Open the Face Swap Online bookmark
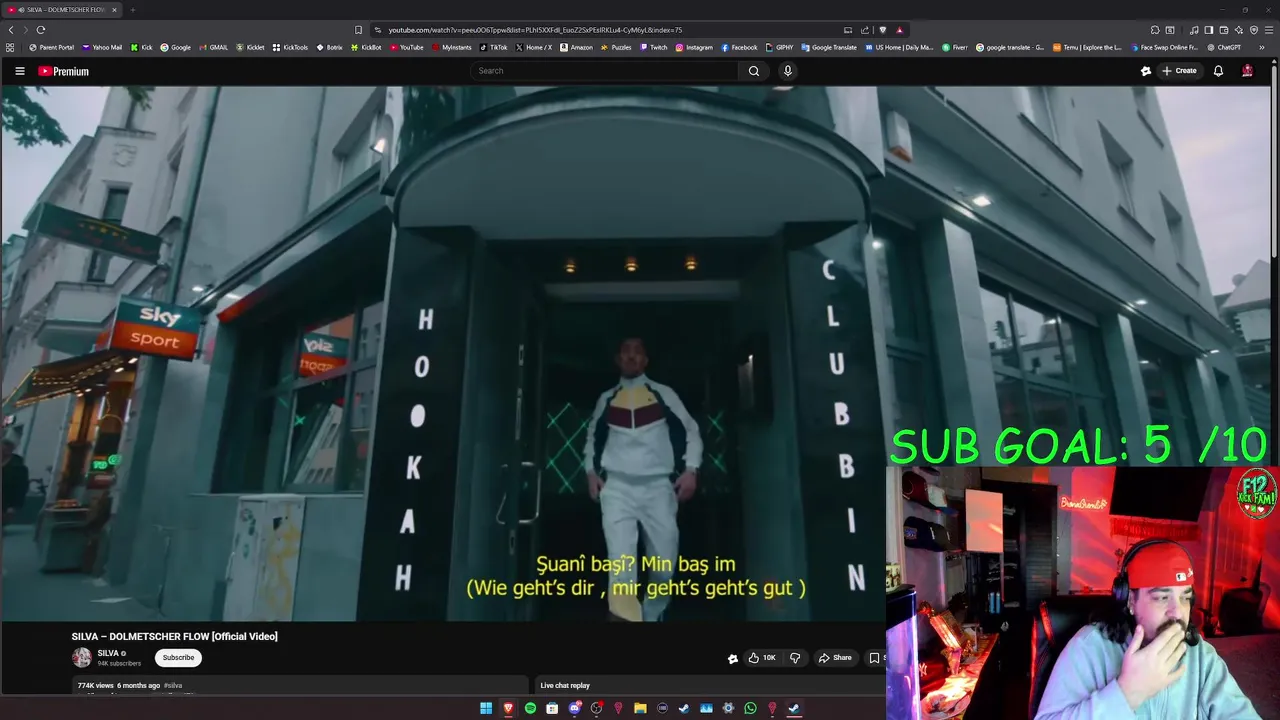Image resolution: width=1280 pixels, height=720 pixels. [x=1163, y=47]
